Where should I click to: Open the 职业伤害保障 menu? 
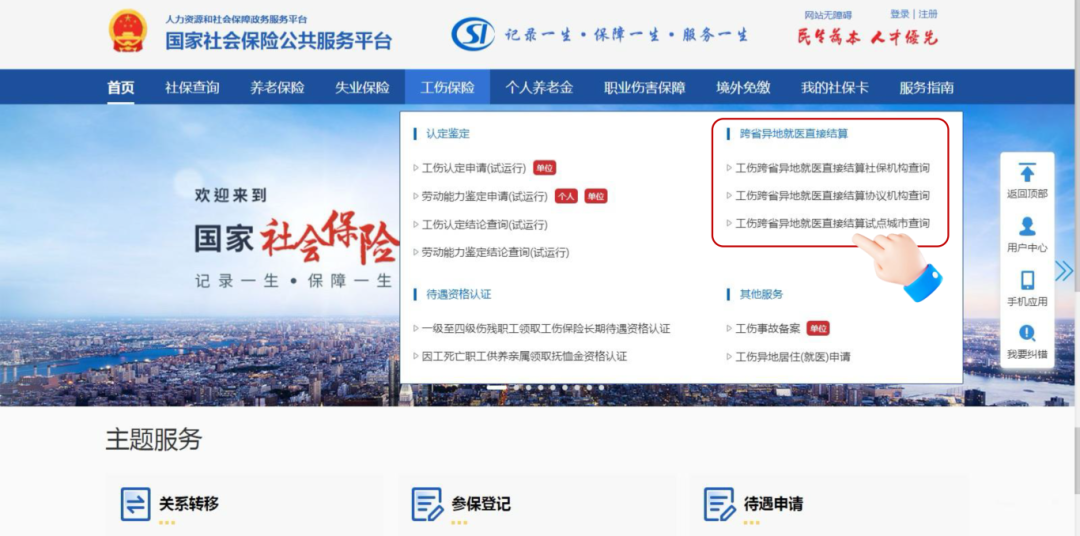(x=645, y=87)
